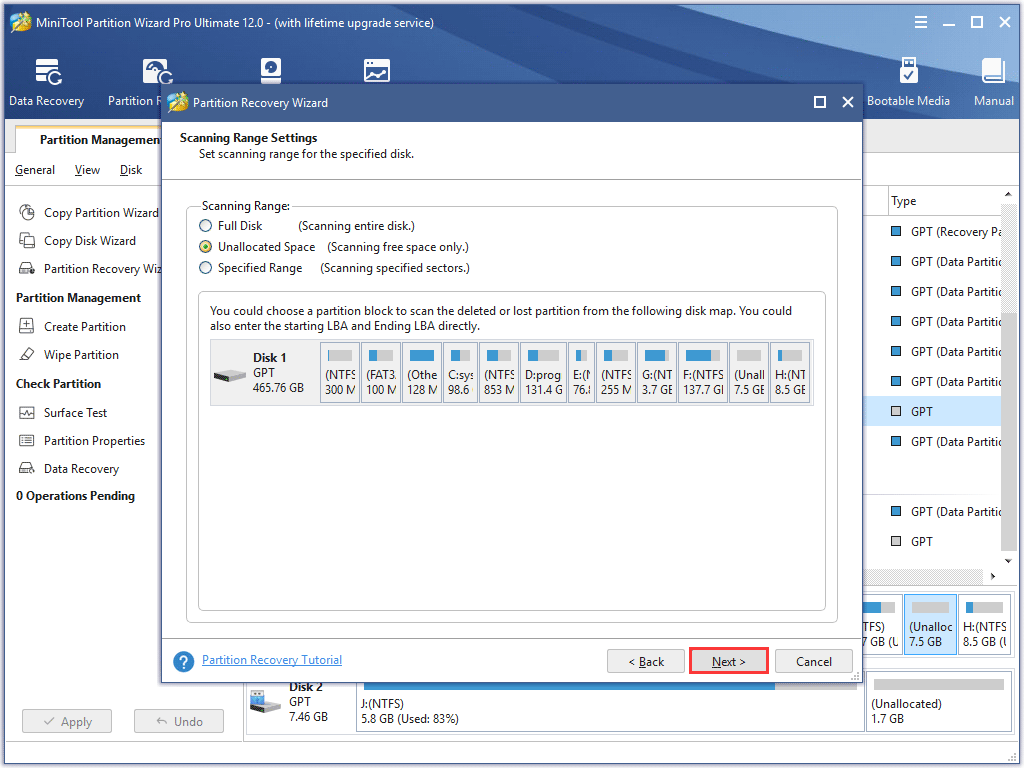The image size is (1024, 768).
Task: Click the Undo button in main window
Action: point(179,721)
